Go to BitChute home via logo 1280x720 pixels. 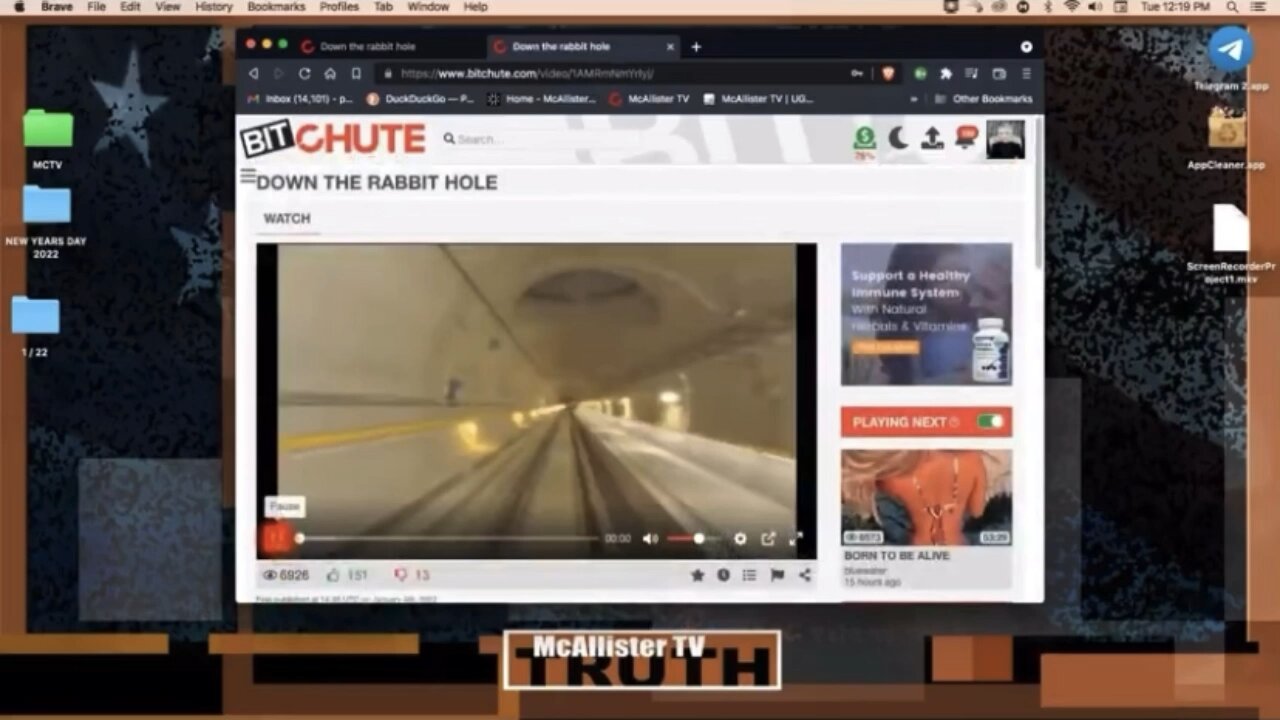pyautogui.click(x=333, y=139)
